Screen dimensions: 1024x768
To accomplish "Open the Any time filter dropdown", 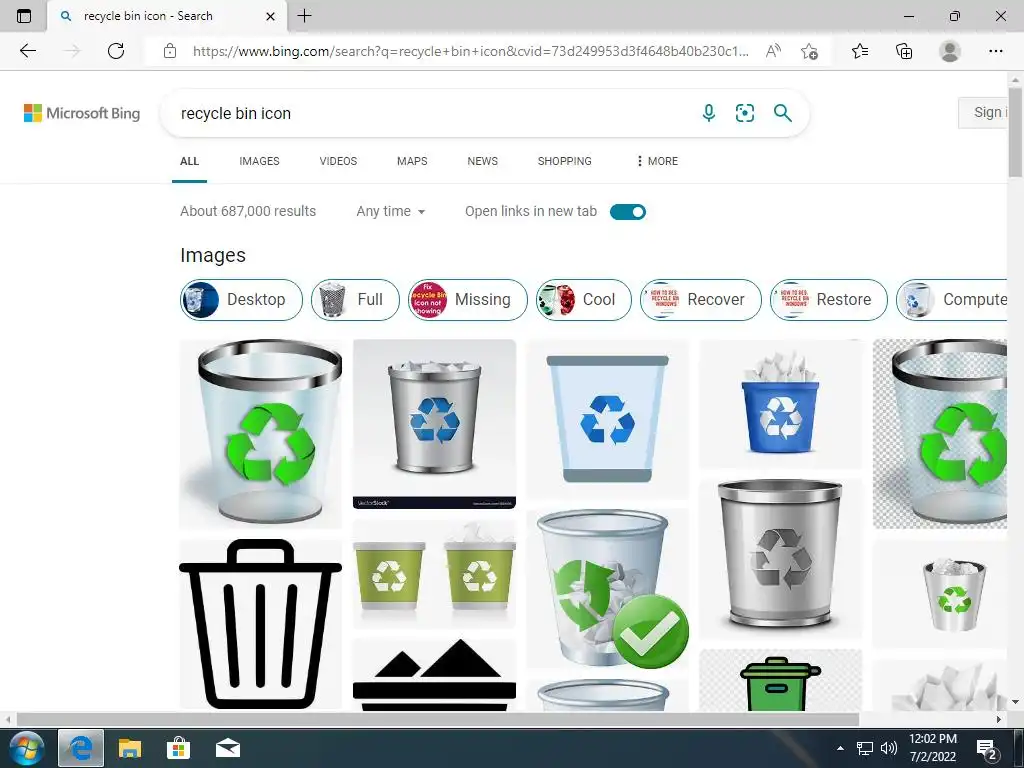I will coord(391,212).
